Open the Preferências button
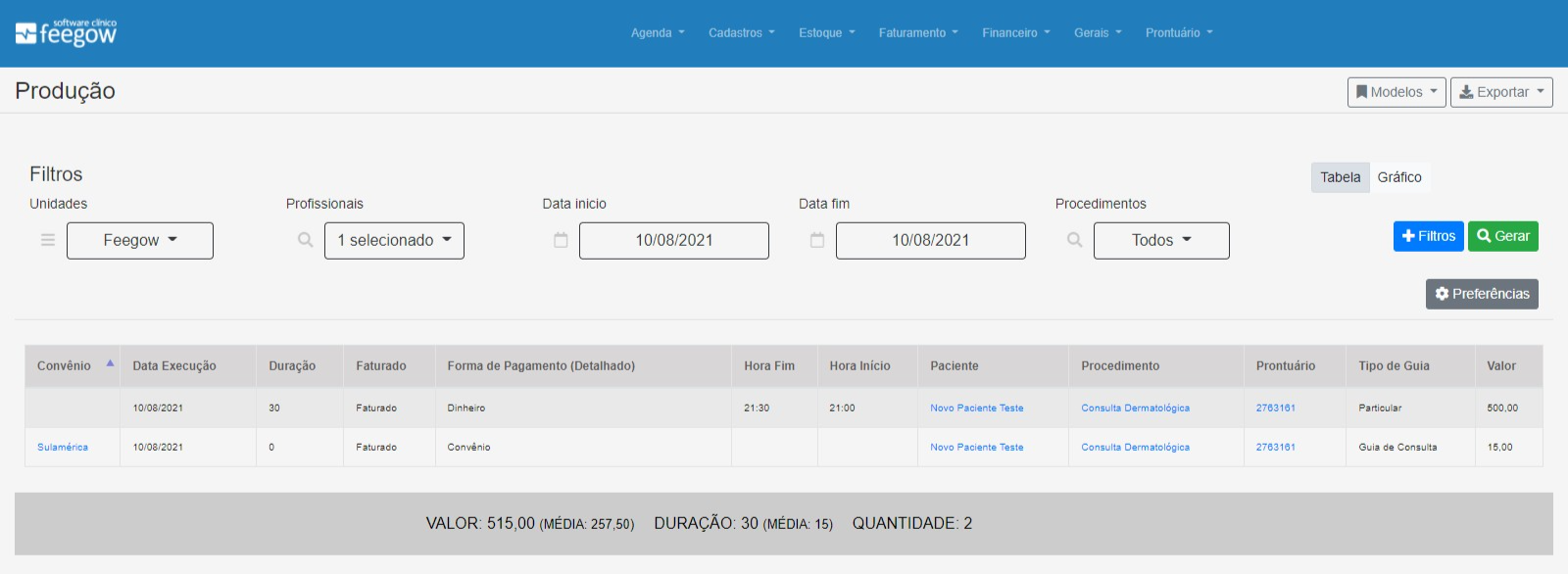This screenshot has width=1568, height=574. 1482,294
